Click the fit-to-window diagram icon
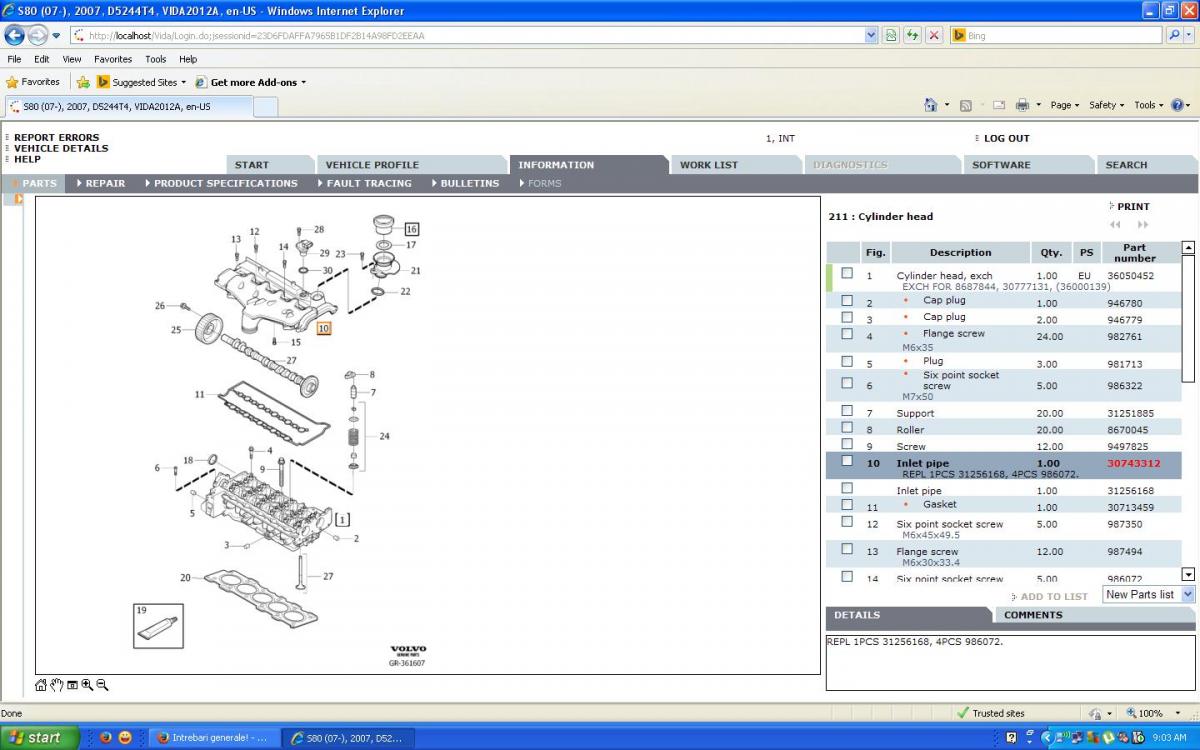 (72, 685)
